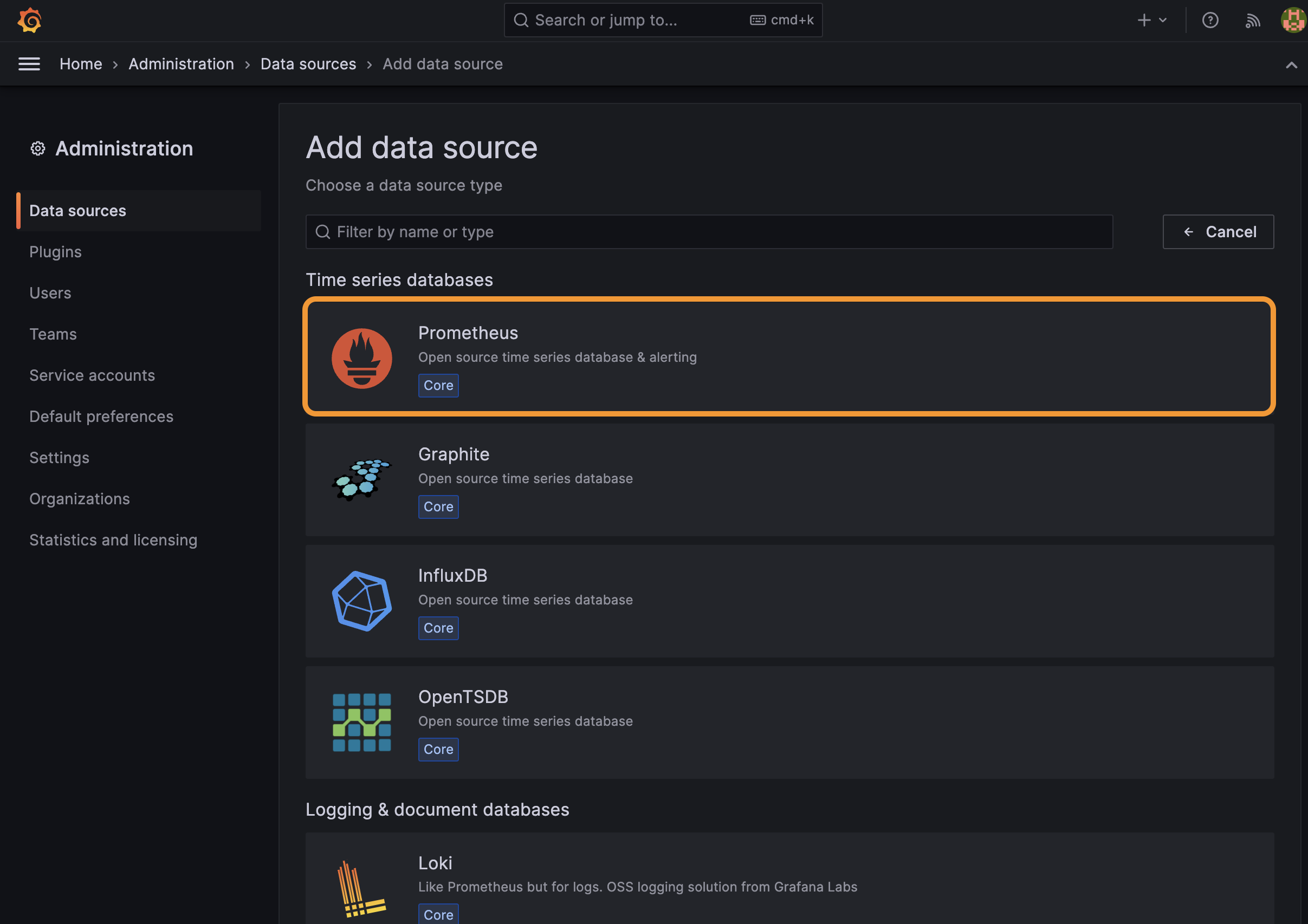Click the OpenTSDB grid logo

(x=362, y=722)
